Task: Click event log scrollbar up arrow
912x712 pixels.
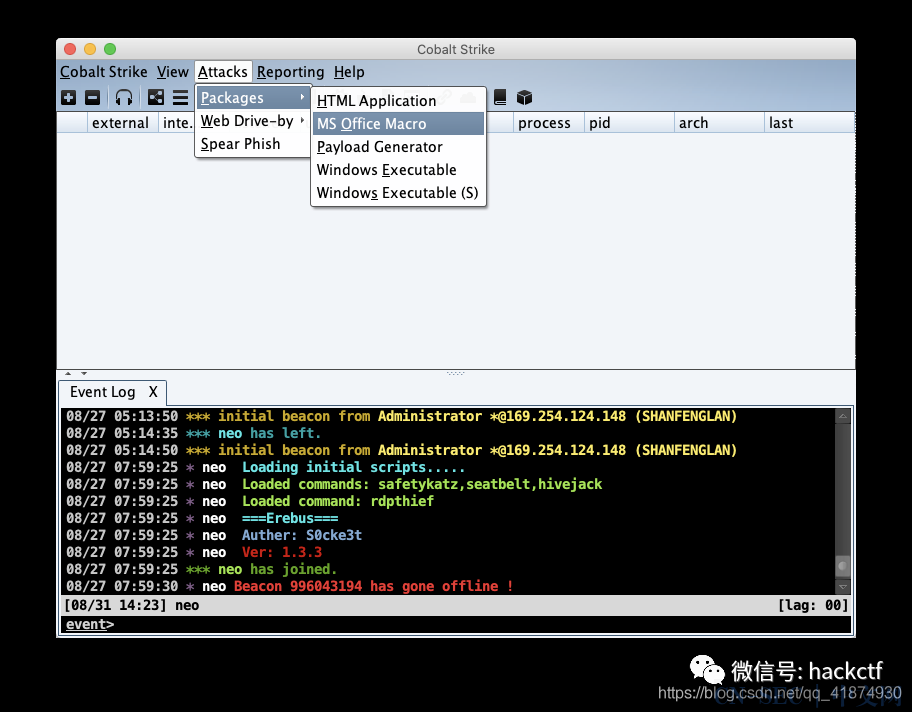Action: point(842,416)
